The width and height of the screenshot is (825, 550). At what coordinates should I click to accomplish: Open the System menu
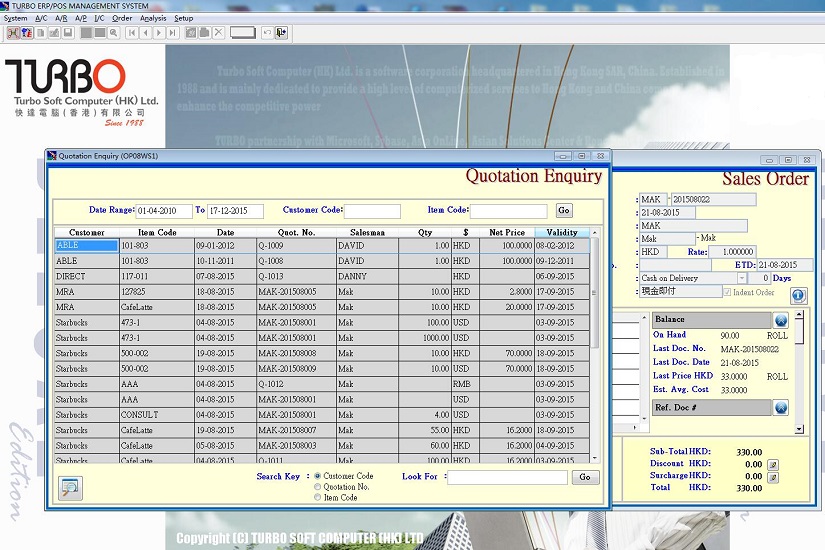click(x=15, y=18)
